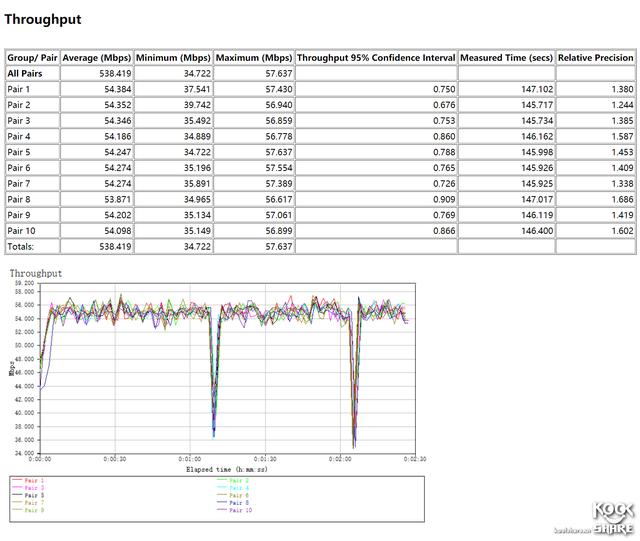This screenshot has width=640, height=541.
Task: Select the "Pair 6" table row label
Action: coord(18,168)
